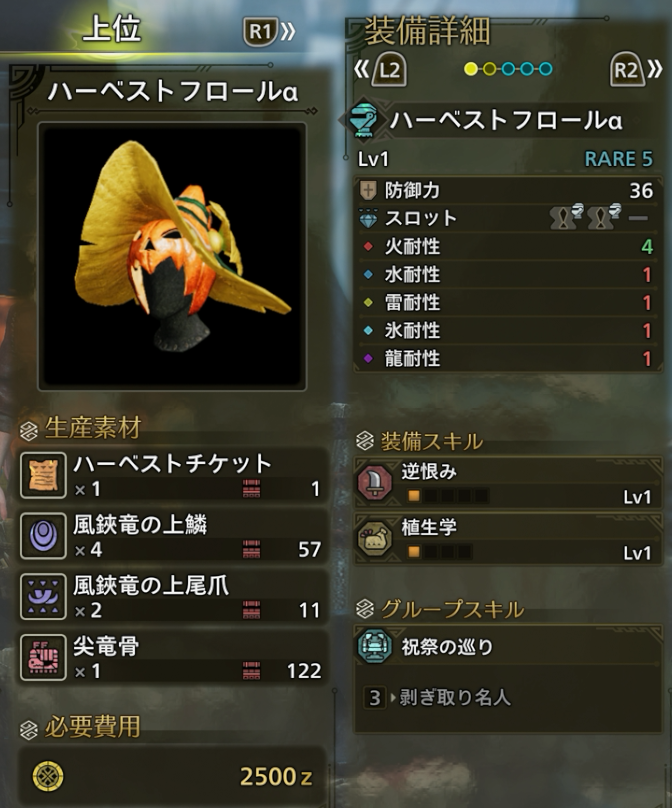
Task: Select the 装備詳細 panel header
Action: [427, 31]
